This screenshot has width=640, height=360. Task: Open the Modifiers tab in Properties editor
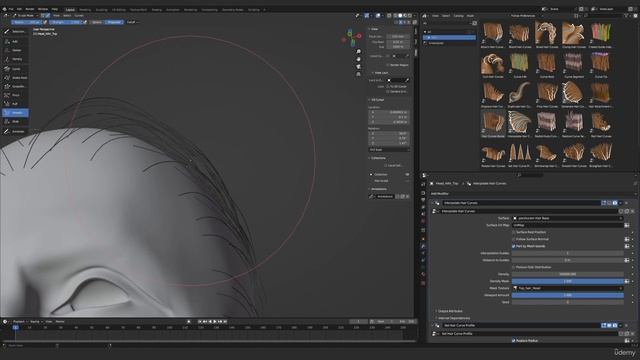point(423,246)
